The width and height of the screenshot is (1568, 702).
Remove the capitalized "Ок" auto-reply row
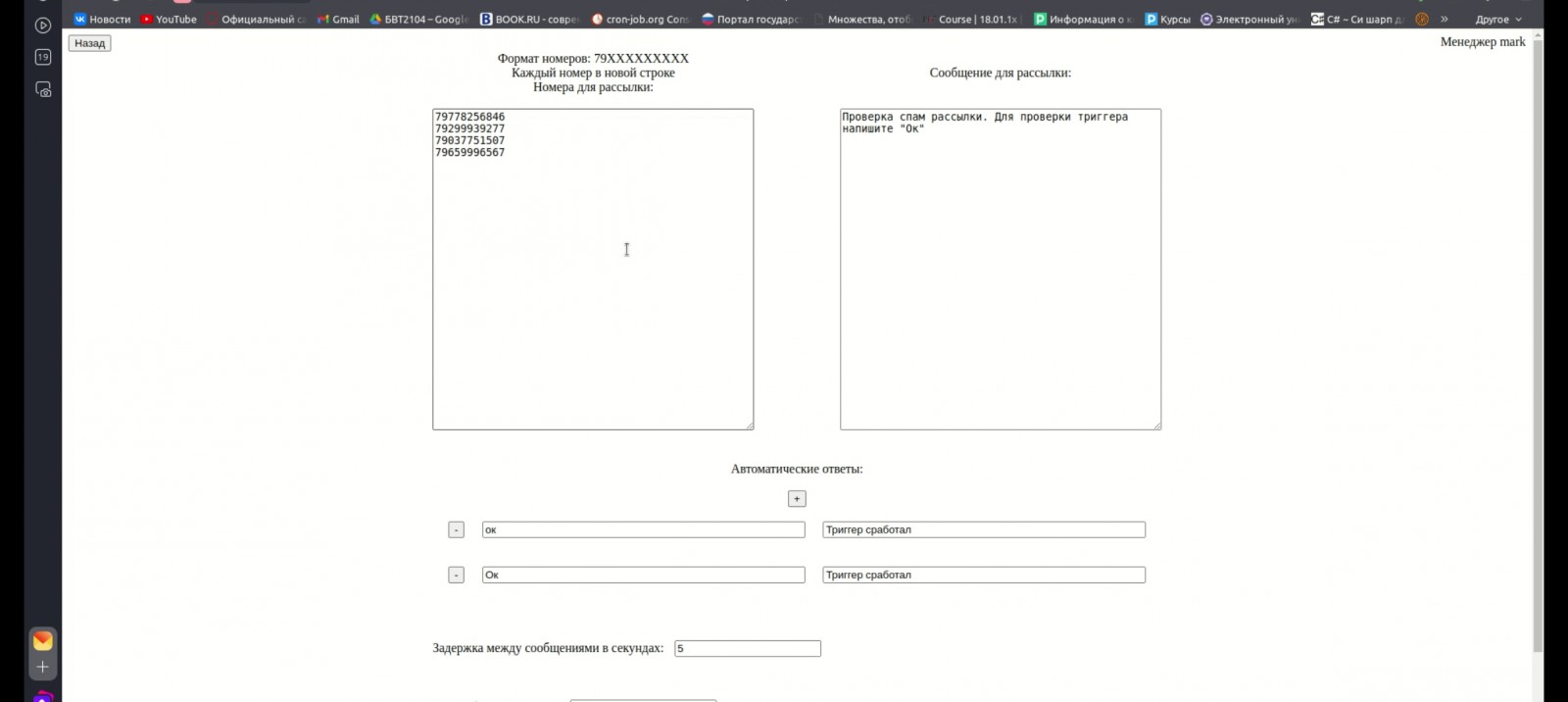coord(456,575)
